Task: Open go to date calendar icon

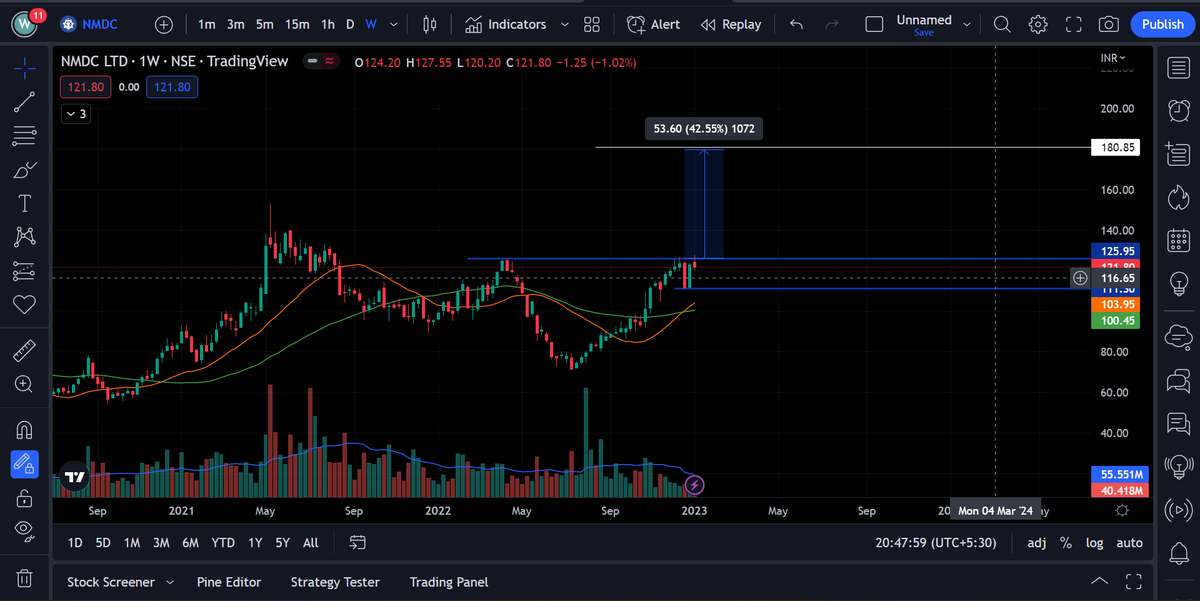Action: (x=358, y=542)
